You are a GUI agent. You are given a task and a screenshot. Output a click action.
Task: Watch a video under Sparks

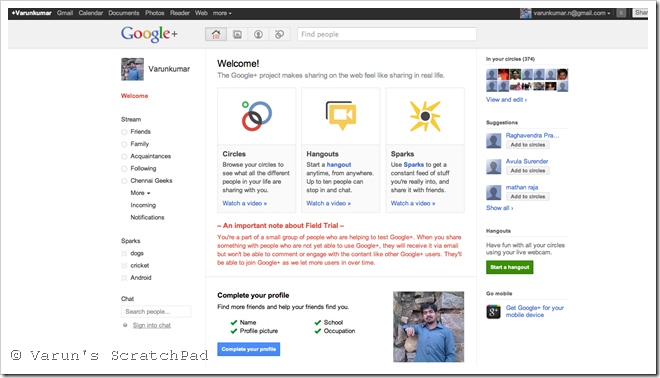point(413,203)
